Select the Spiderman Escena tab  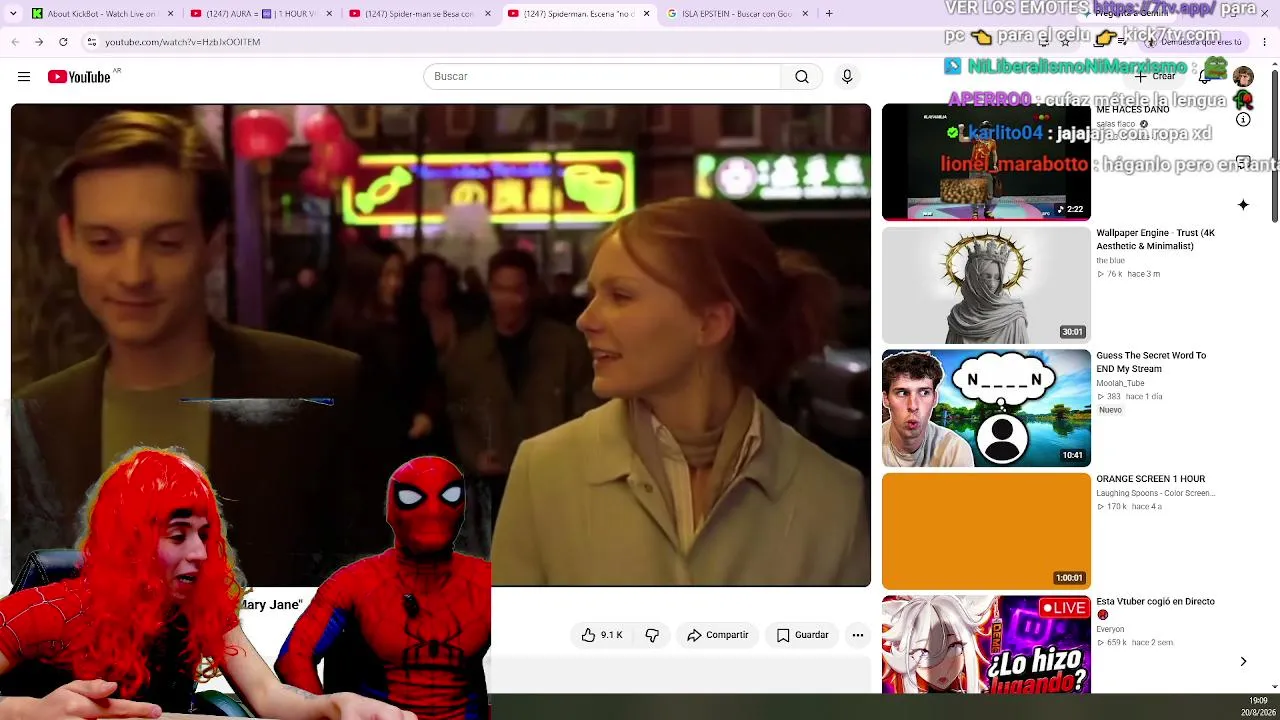pyautogui.click(x=579, y=14)
